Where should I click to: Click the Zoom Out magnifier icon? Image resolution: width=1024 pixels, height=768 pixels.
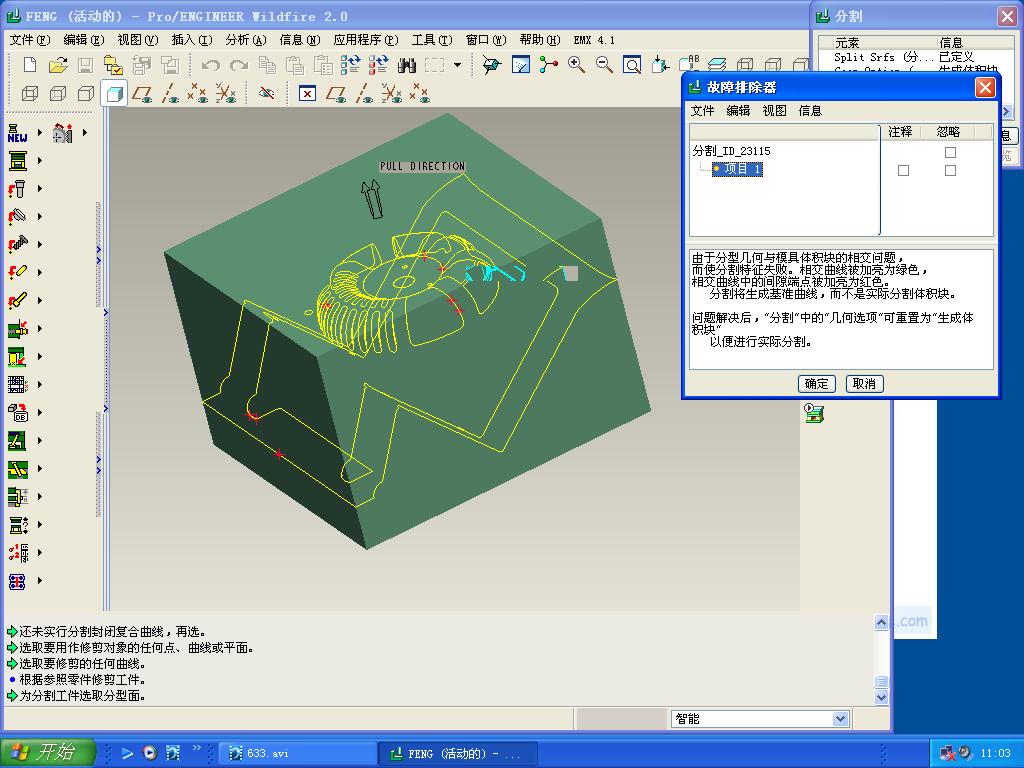click(x=604, y=65)
